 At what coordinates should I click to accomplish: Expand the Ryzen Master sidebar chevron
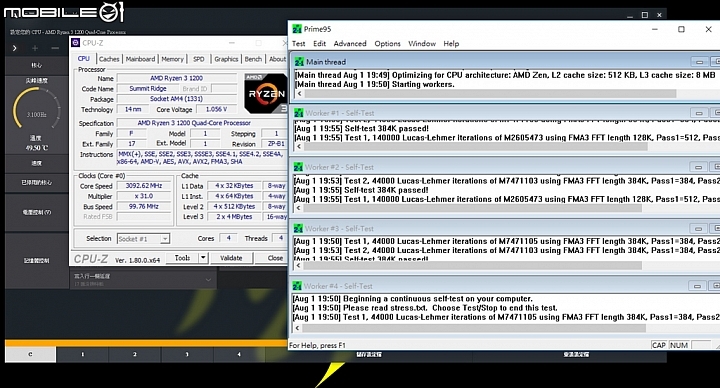coord(15,48)
